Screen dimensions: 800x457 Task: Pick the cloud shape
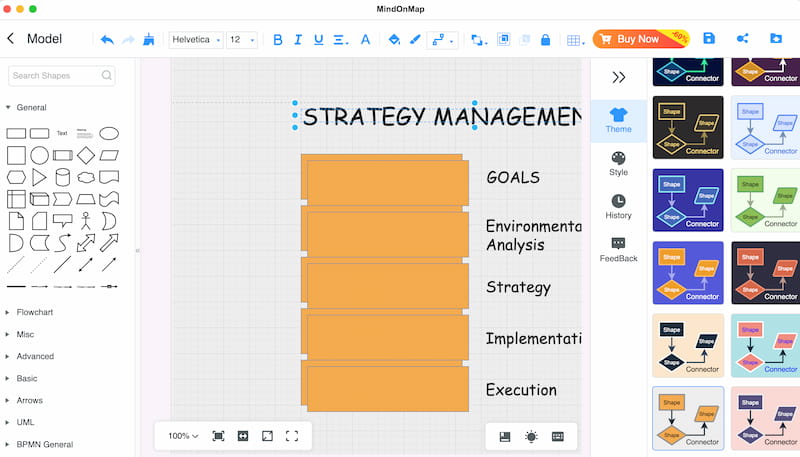pyautogui.click(x=86, y=177)
